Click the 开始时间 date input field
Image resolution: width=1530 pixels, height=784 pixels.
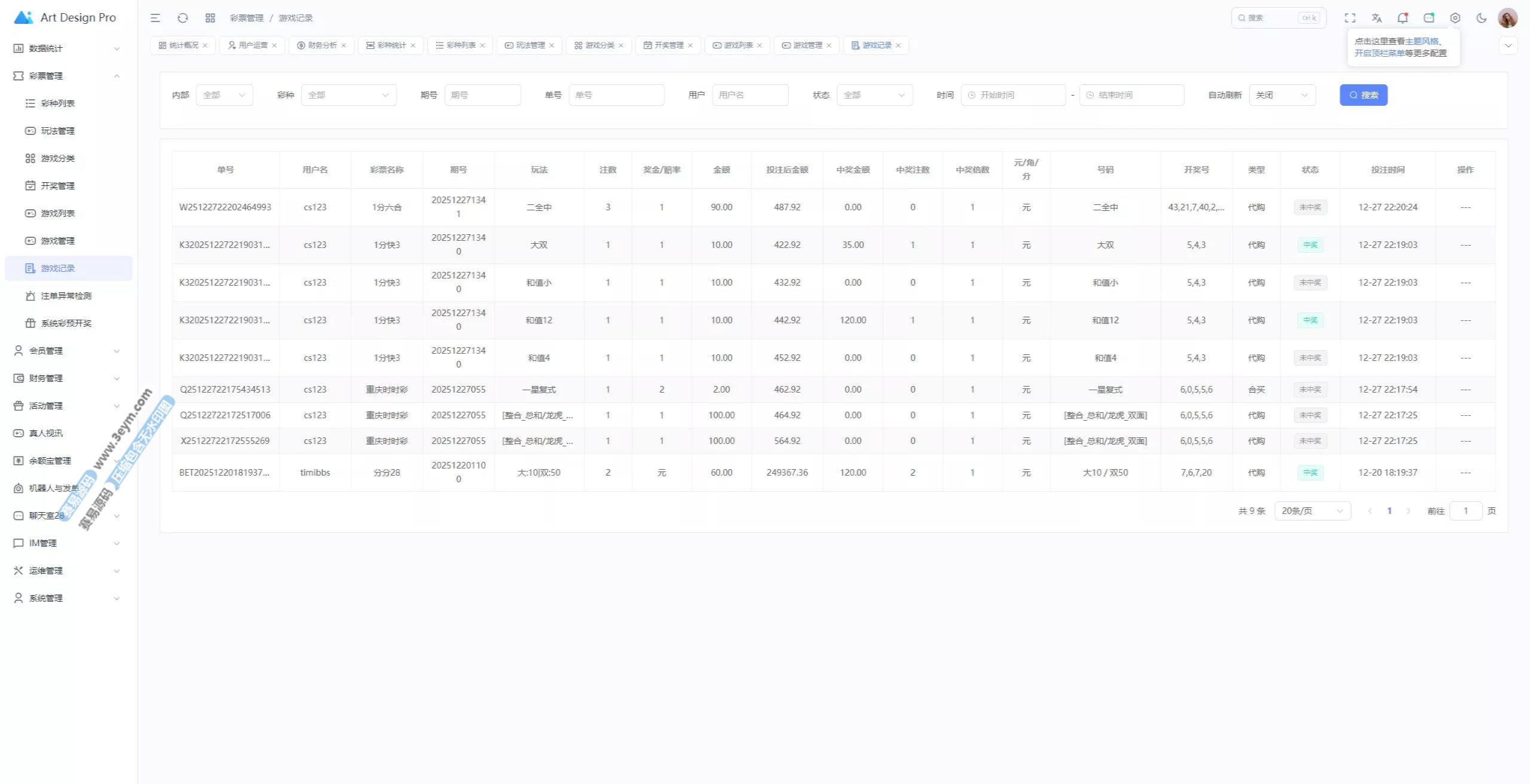(x=1013, y=95)
